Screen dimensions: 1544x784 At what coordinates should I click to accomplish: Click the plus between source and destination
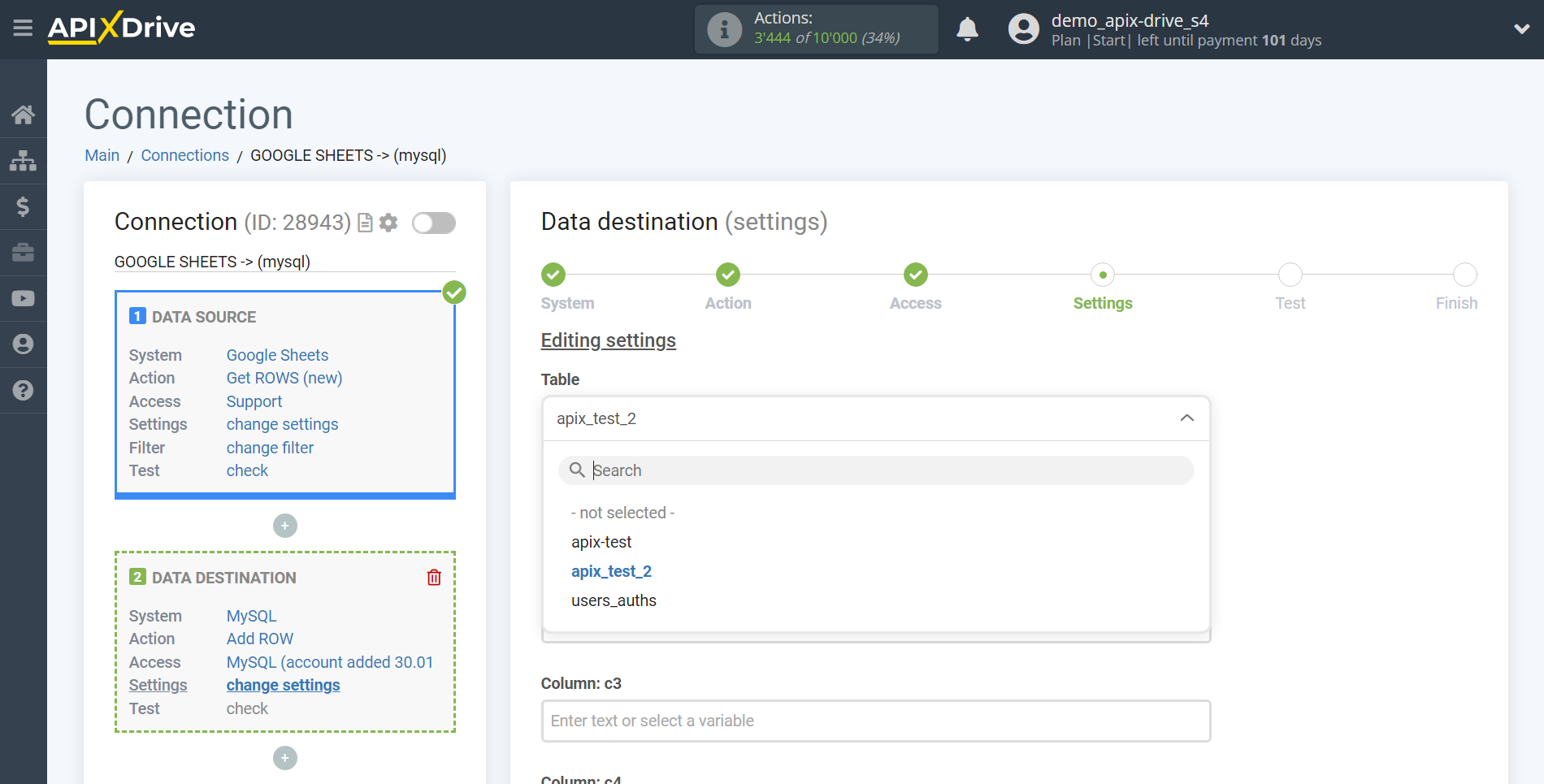tap(285, 526)
